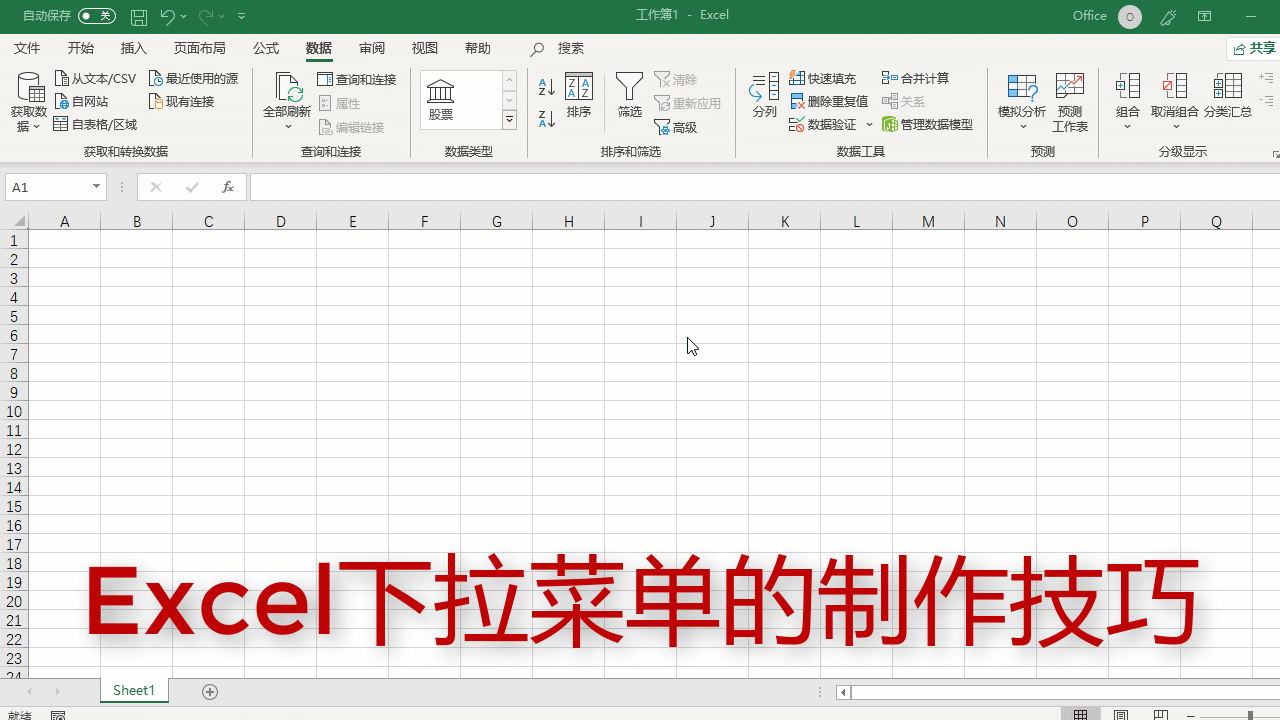This screenshot has width=1280, height=720.
Task: Click the 筛选 filter funnel
Action: (630, 96)
